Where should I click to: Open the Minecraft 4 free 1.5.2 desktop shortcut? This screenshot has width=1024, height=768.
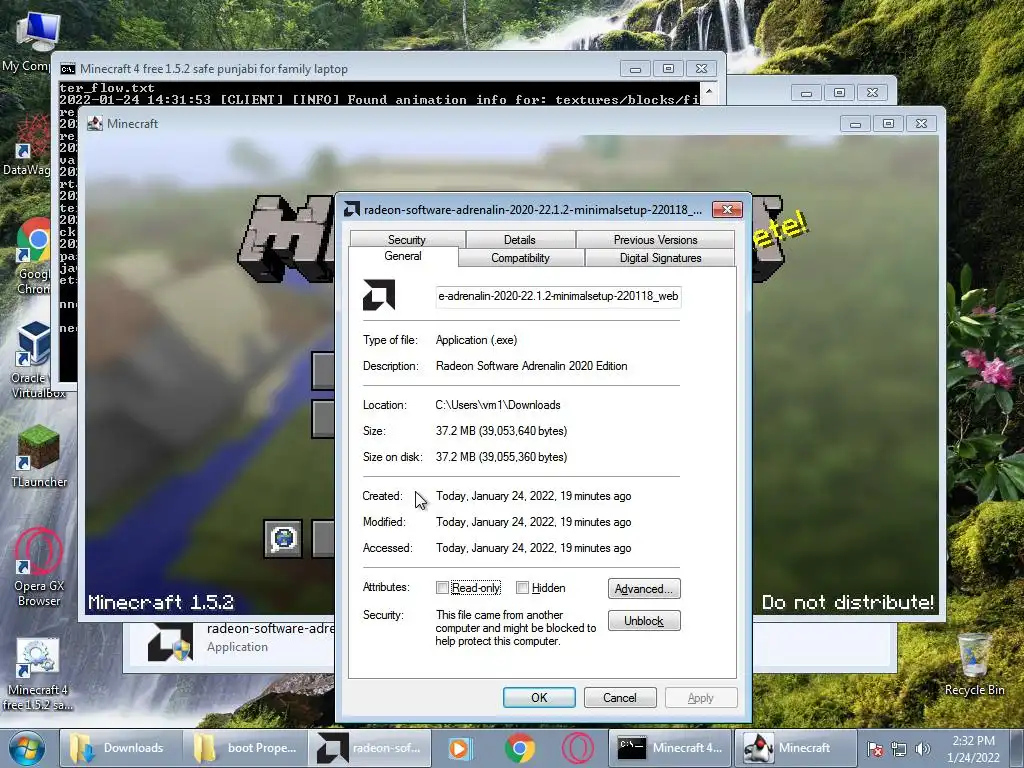tap(38, 675)
